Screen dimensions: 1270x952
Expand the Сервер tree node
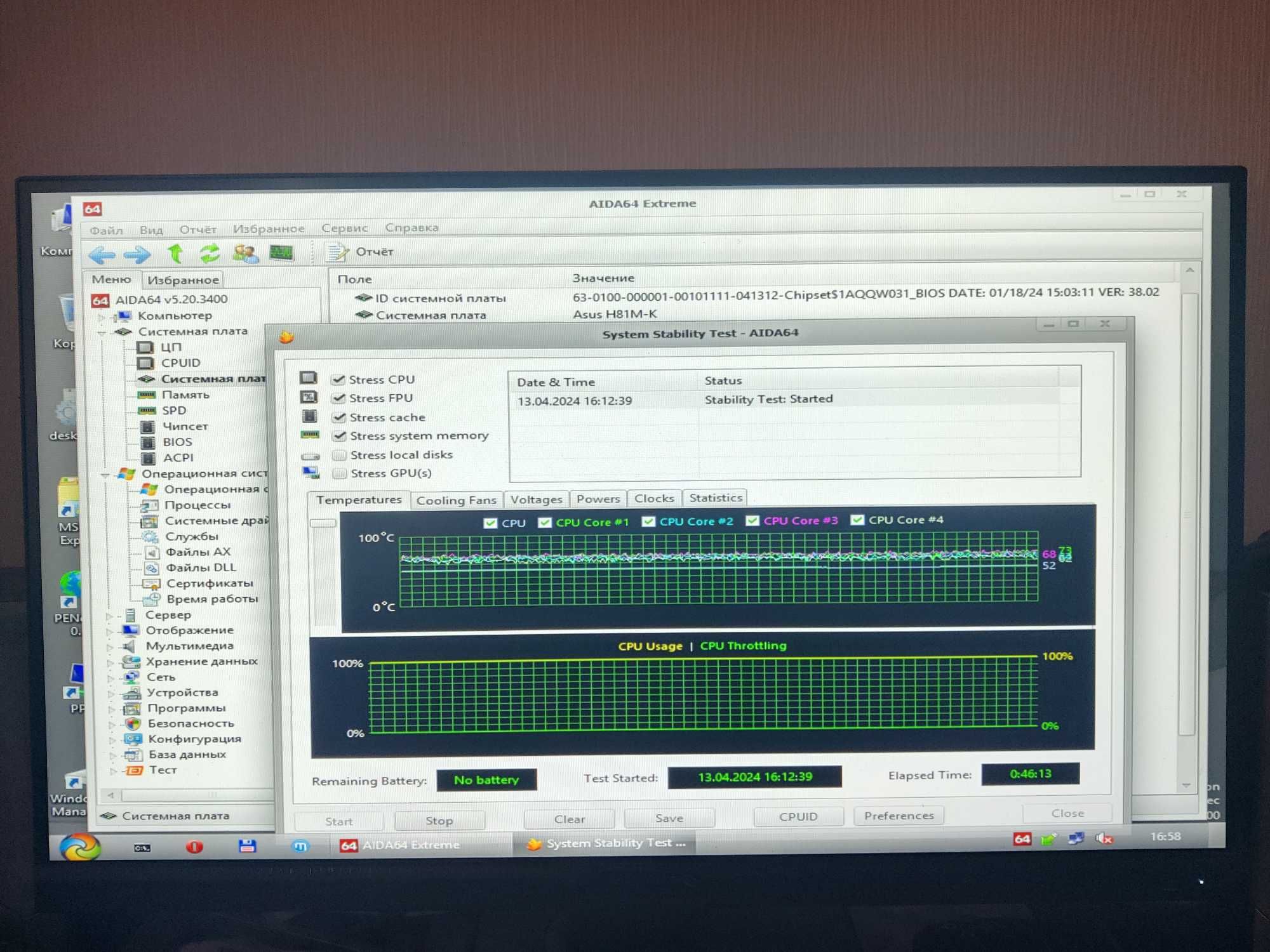(109, 616)
